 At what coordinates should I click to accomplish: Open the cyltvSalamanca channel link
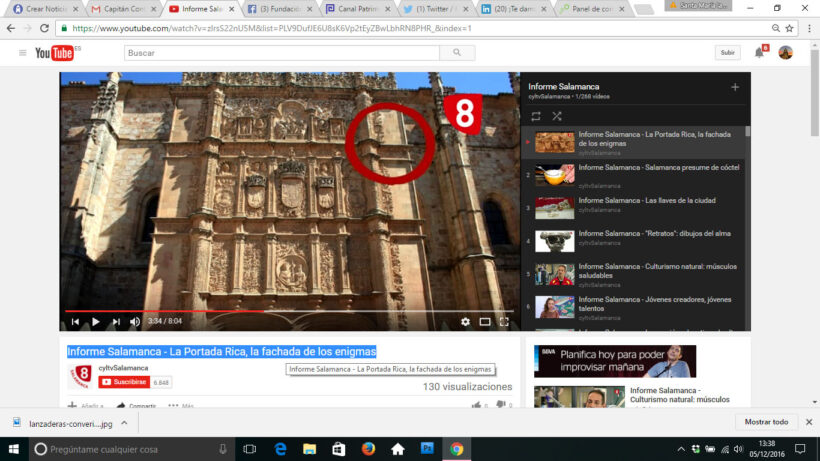pyautogui.click(x=123, y=368)
